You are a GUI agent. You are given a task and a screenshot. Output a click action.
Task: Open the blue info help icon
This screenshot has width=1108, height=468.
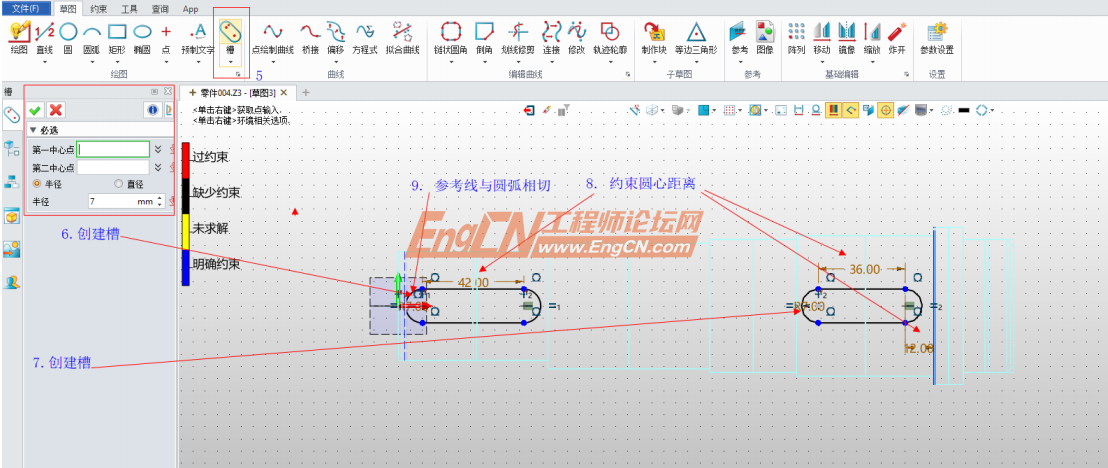pyautogui.click(x=153, y=110)
